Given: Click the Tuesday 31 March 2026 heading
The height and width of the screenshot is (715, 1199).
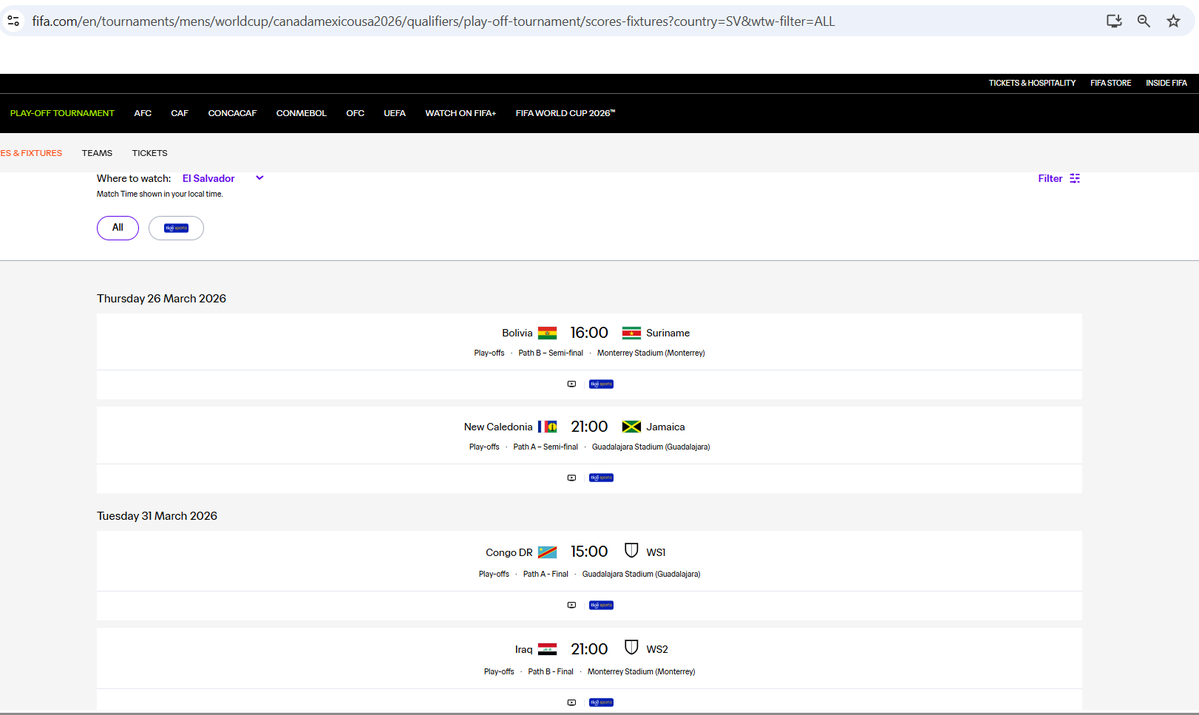Looking at the screenshot, I should pyautogui.click(x=157, y=515).
